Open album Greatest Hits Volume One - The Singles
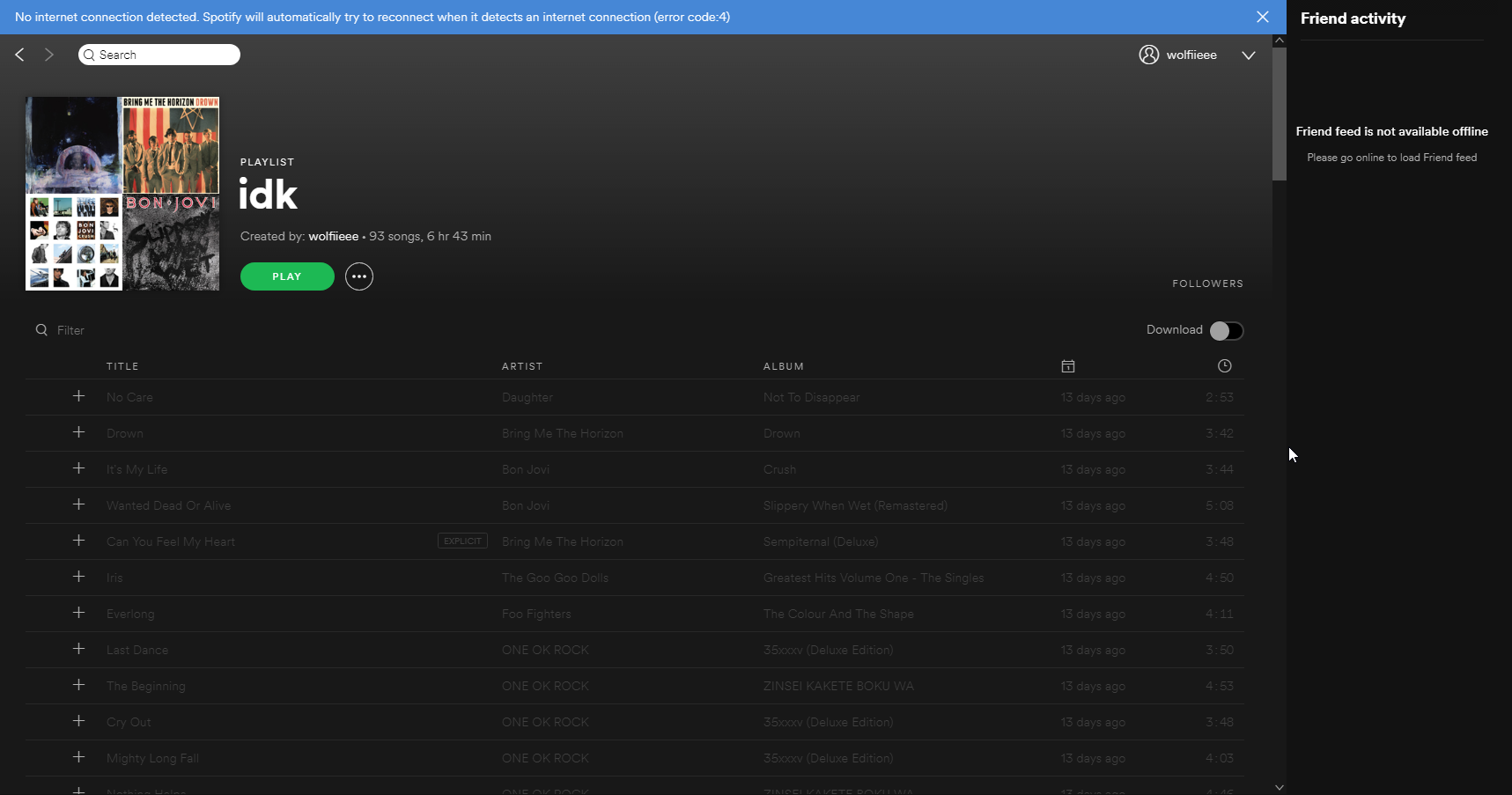The height and width of the screenshot is (795, 1512). [874, 578]
